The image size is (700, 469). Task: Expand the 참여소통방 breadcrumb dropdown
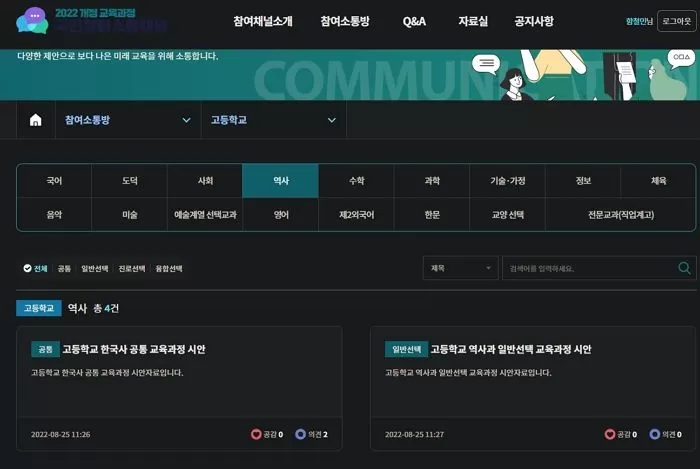point(128,120)
